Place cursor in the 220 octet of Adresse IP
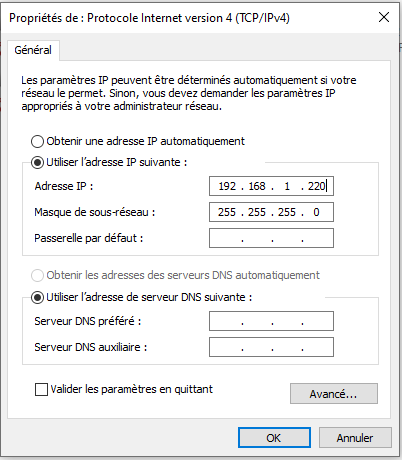 (x=317, y=186)
